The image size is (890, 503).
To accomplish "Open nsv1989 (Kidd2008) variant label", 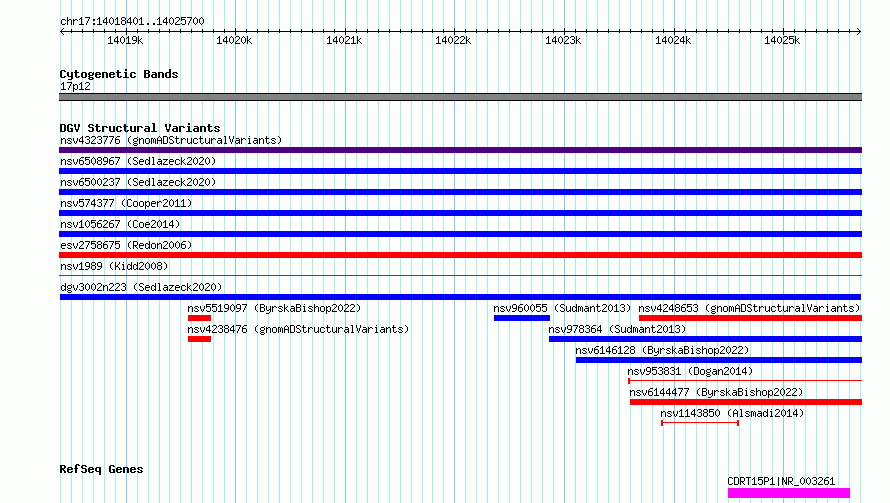I will [x=114, y=266].
